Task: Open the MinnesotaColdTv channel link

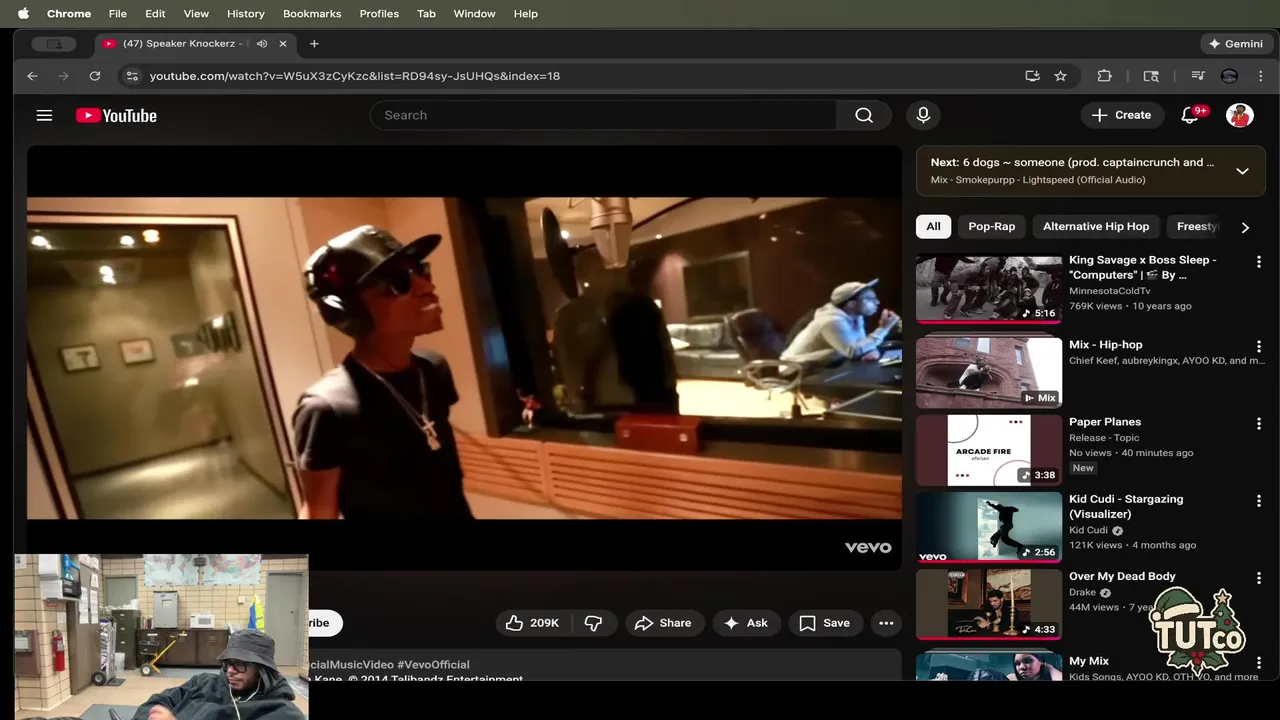Action: 1109,291
